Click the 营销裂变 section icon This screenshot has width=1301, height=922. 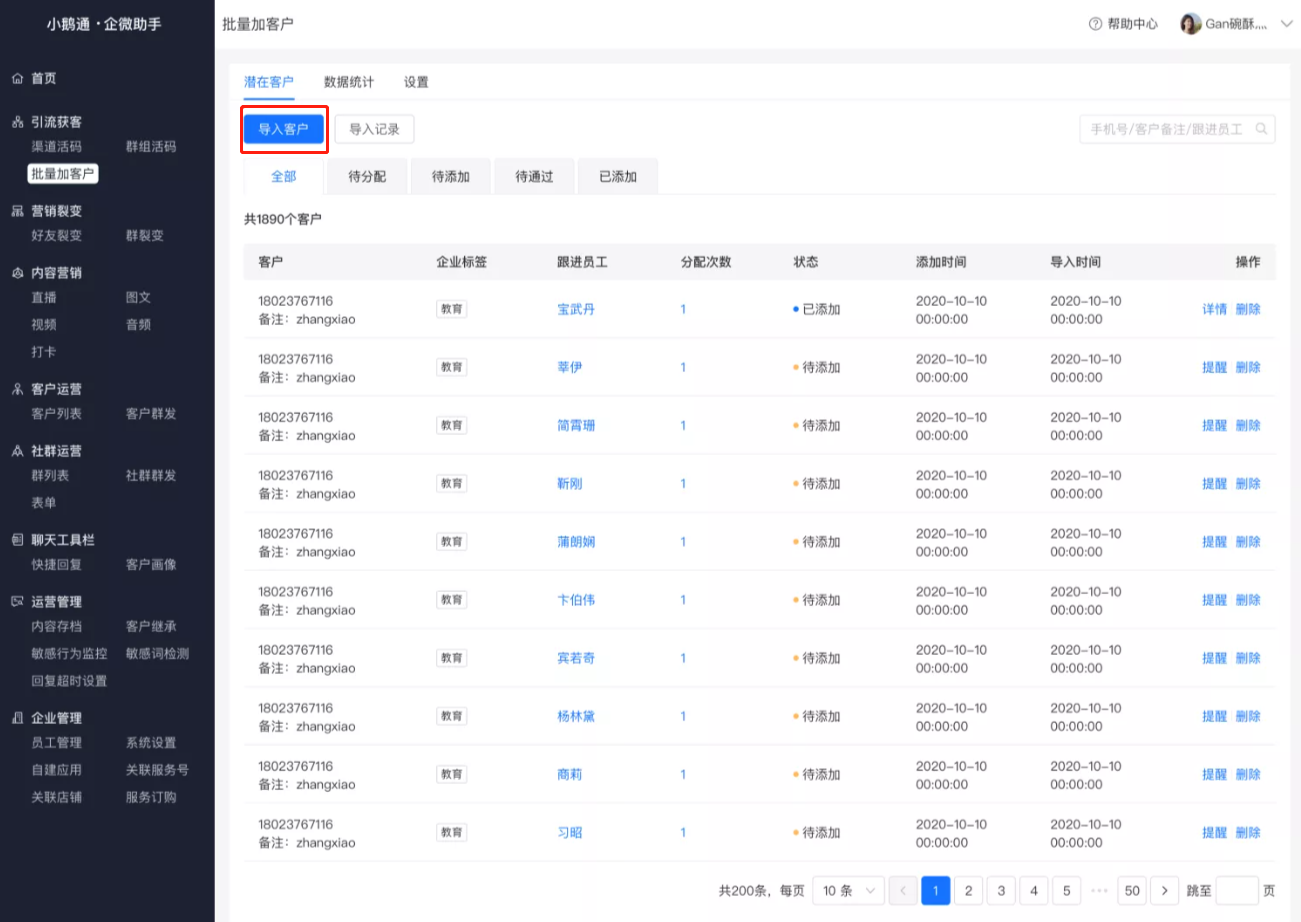tap(17, 211)
